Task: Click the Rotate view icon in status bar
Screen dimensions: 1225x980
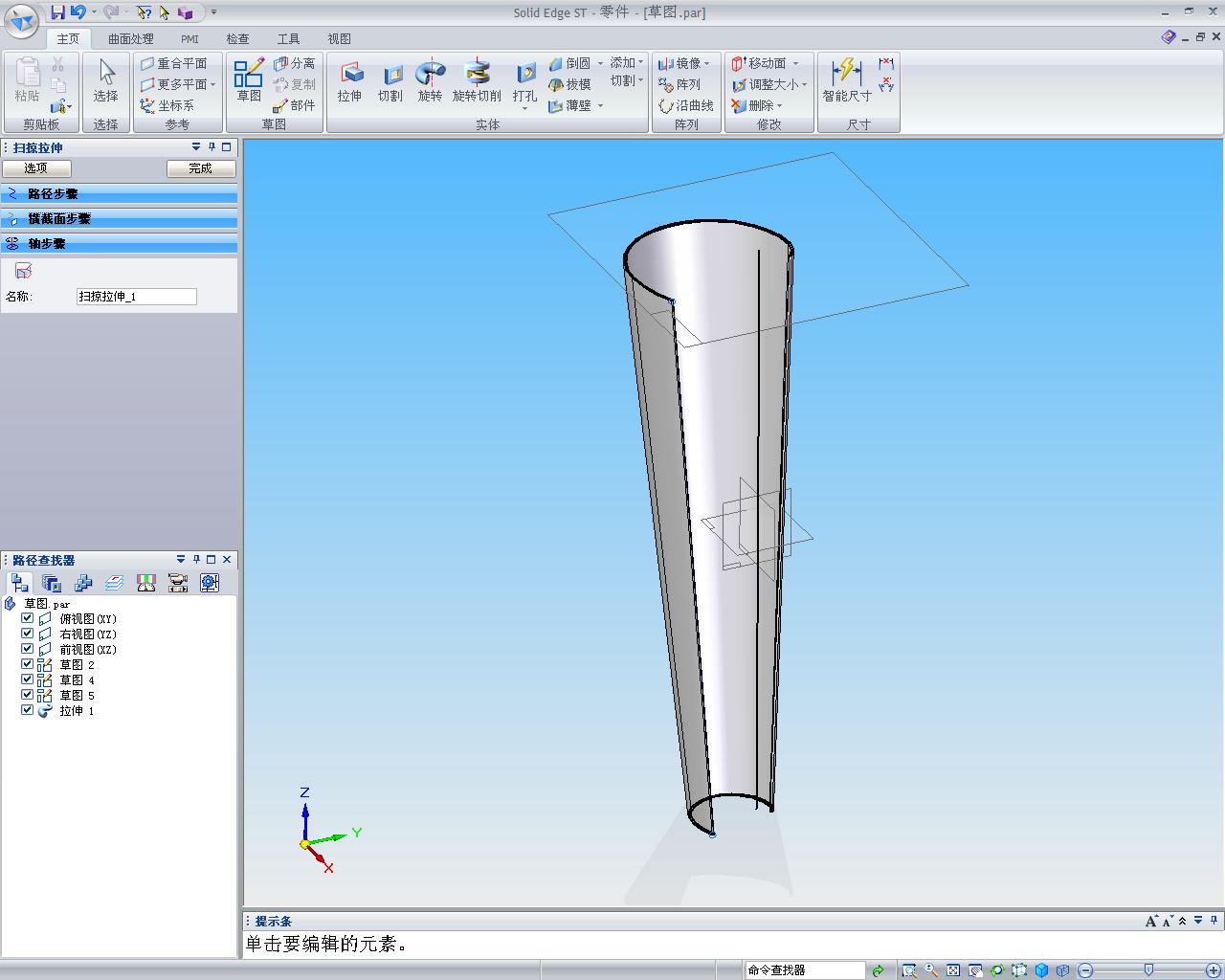Action: (997, 970)
